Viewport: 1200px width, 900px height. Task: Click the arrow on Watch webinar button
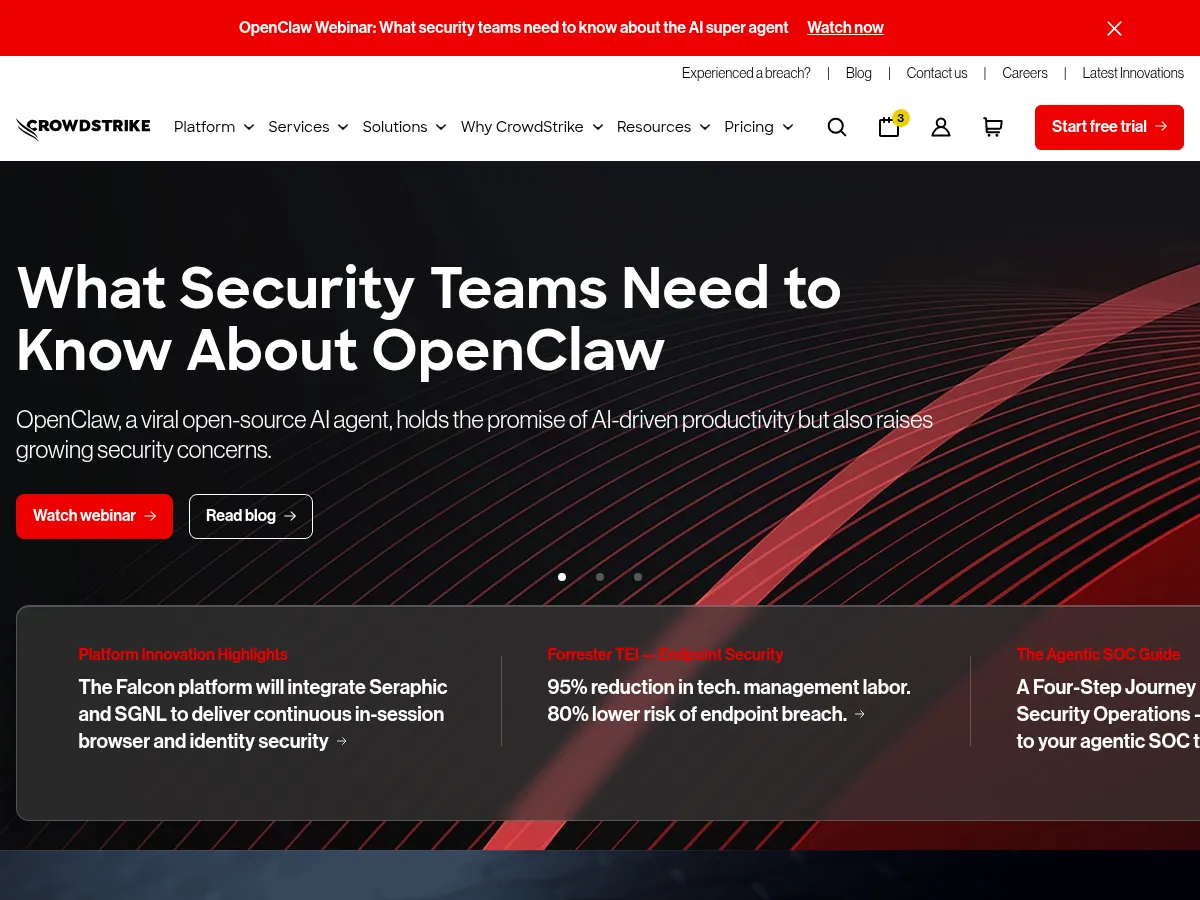[x=149, y=516]
